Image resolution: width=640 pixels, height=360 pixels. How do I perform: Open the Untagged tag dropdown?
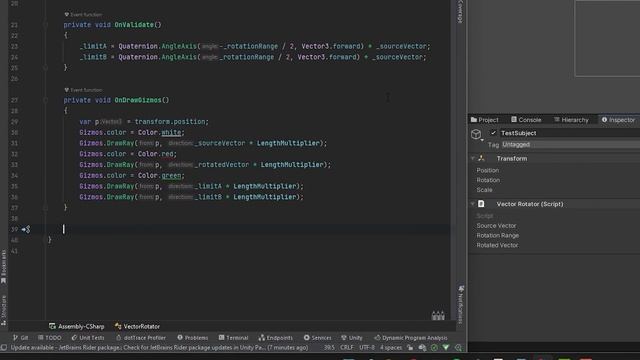pyautogui.click(x=571, y=144)
